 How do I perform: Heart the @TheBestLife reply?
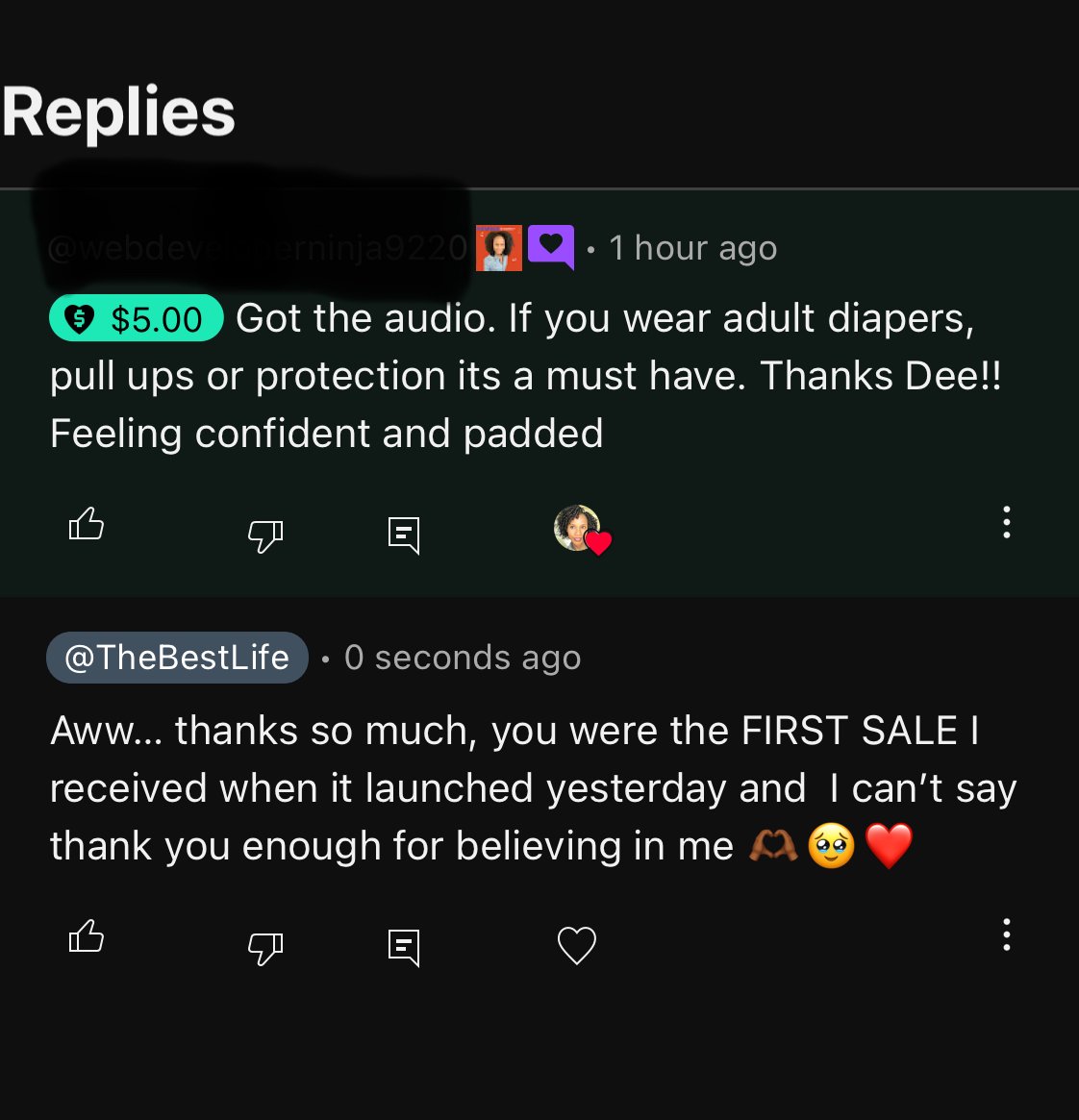[577, 945]
